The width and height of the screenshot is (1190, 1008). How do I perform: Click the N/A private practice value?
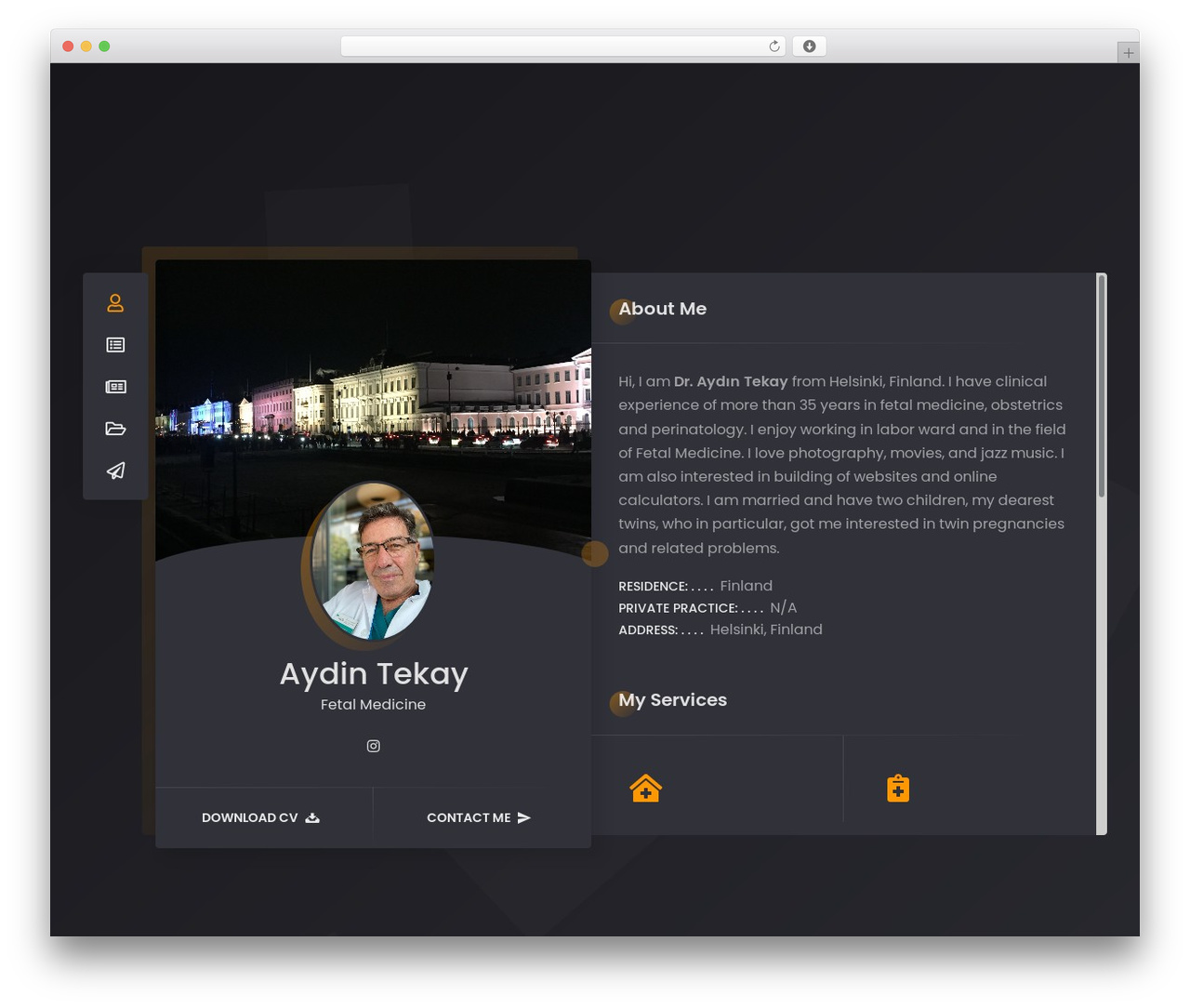click(x=783, y=608)
